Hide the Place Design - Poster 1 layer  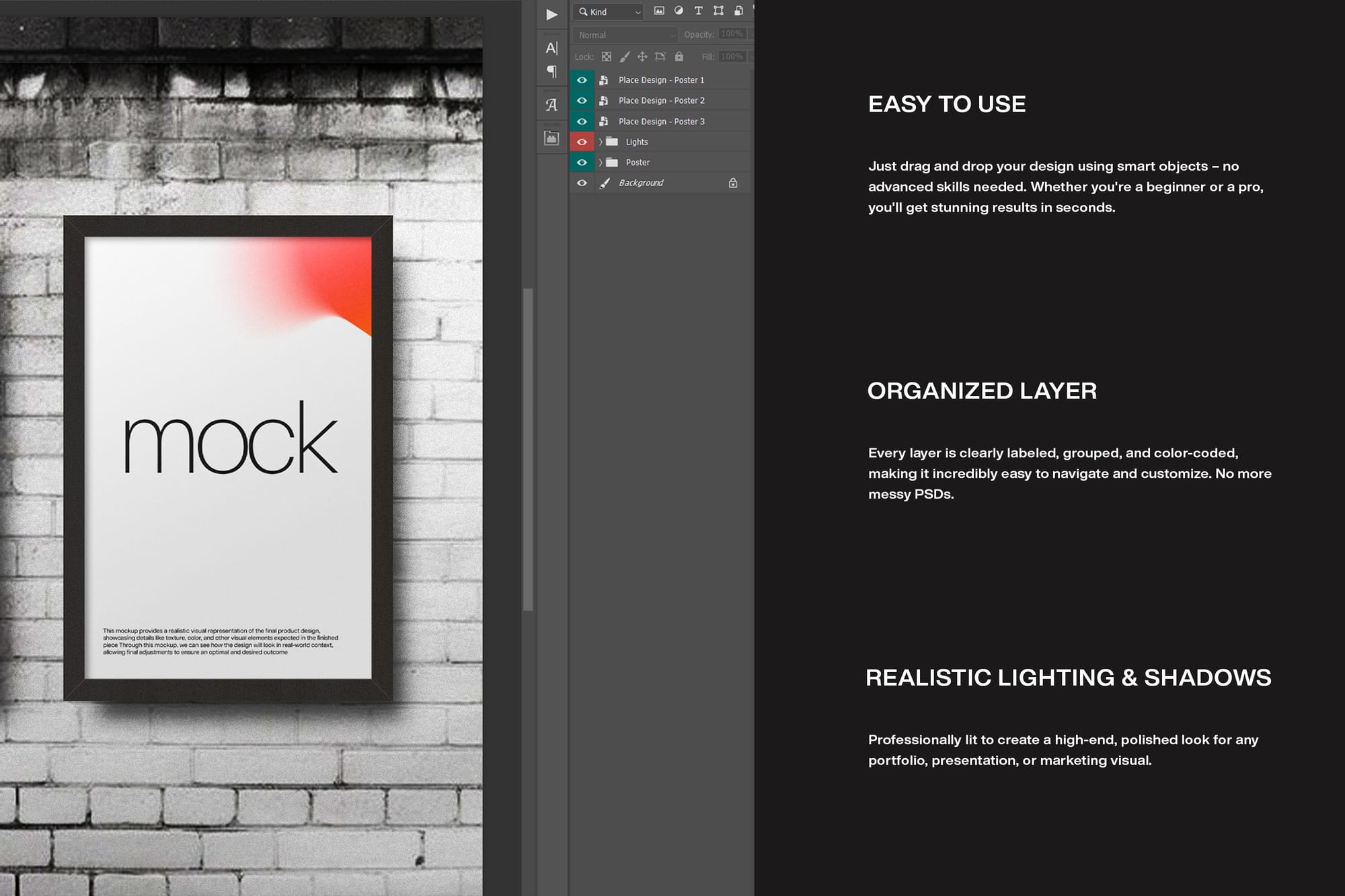[x=582, y=80]
